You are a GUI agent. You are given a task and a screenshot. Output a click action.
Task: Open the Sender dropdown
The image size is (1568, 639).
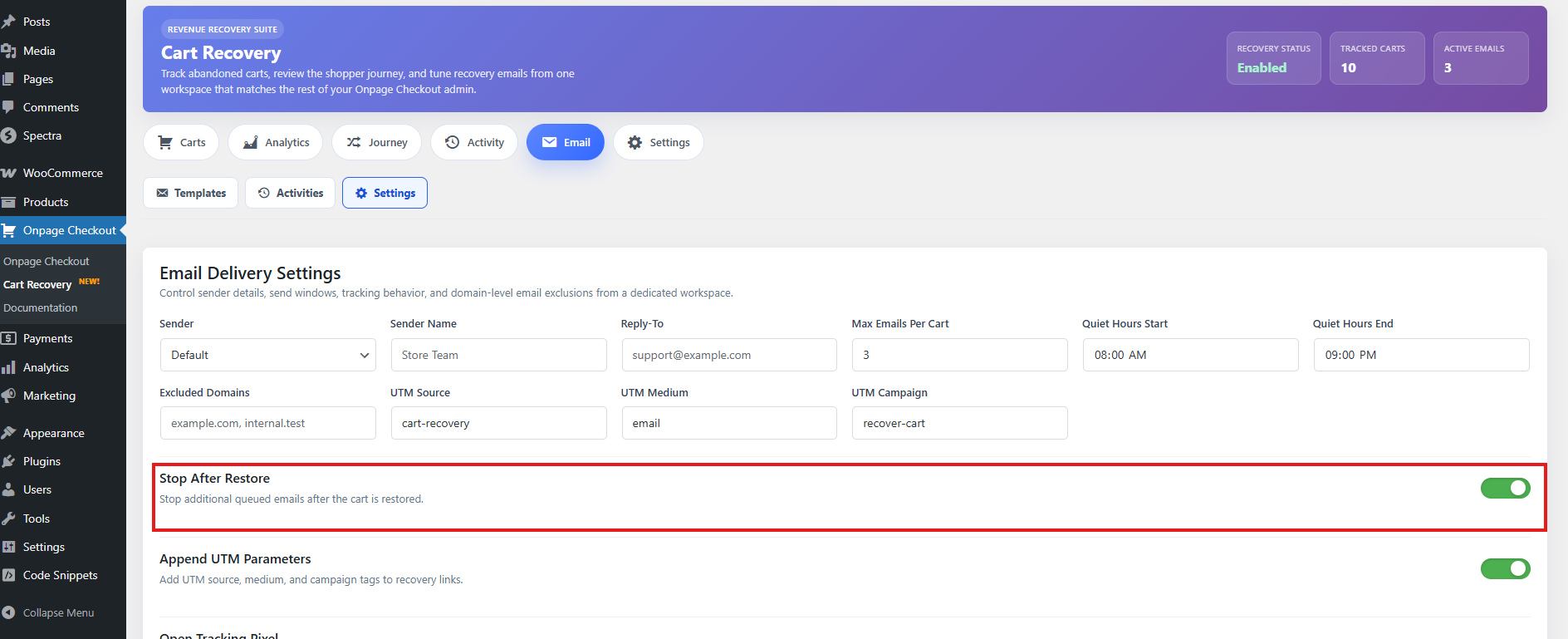pos(268,355)
